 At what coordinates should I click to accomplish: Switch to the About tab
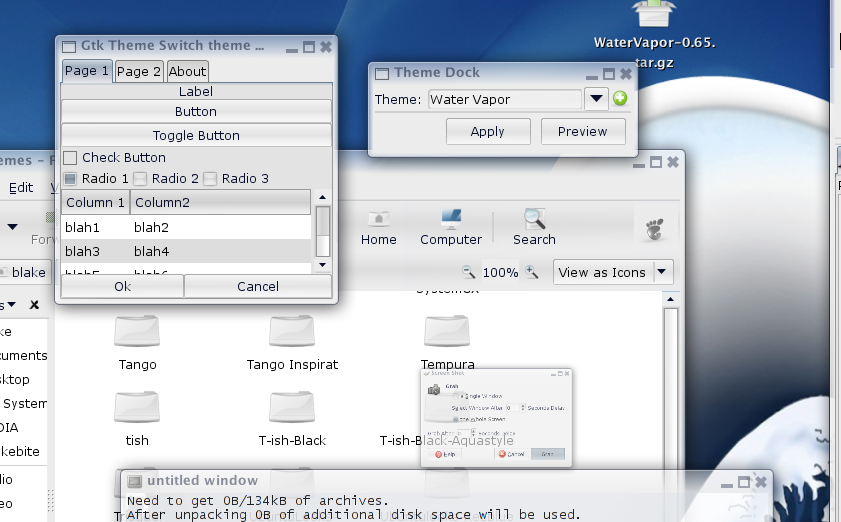click(x=187, y=71)
